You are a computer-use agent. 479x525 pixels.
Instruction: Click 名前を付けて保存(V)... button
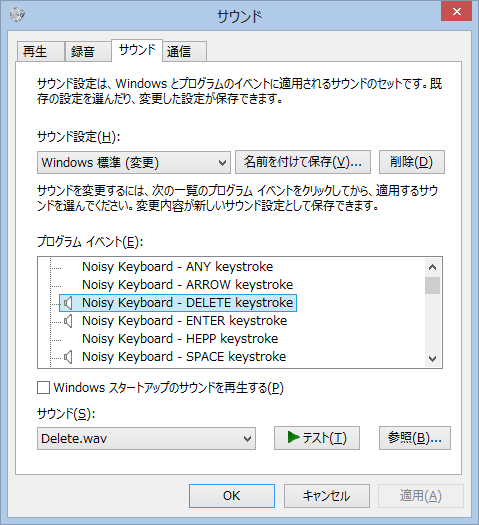tap(303, 162)
